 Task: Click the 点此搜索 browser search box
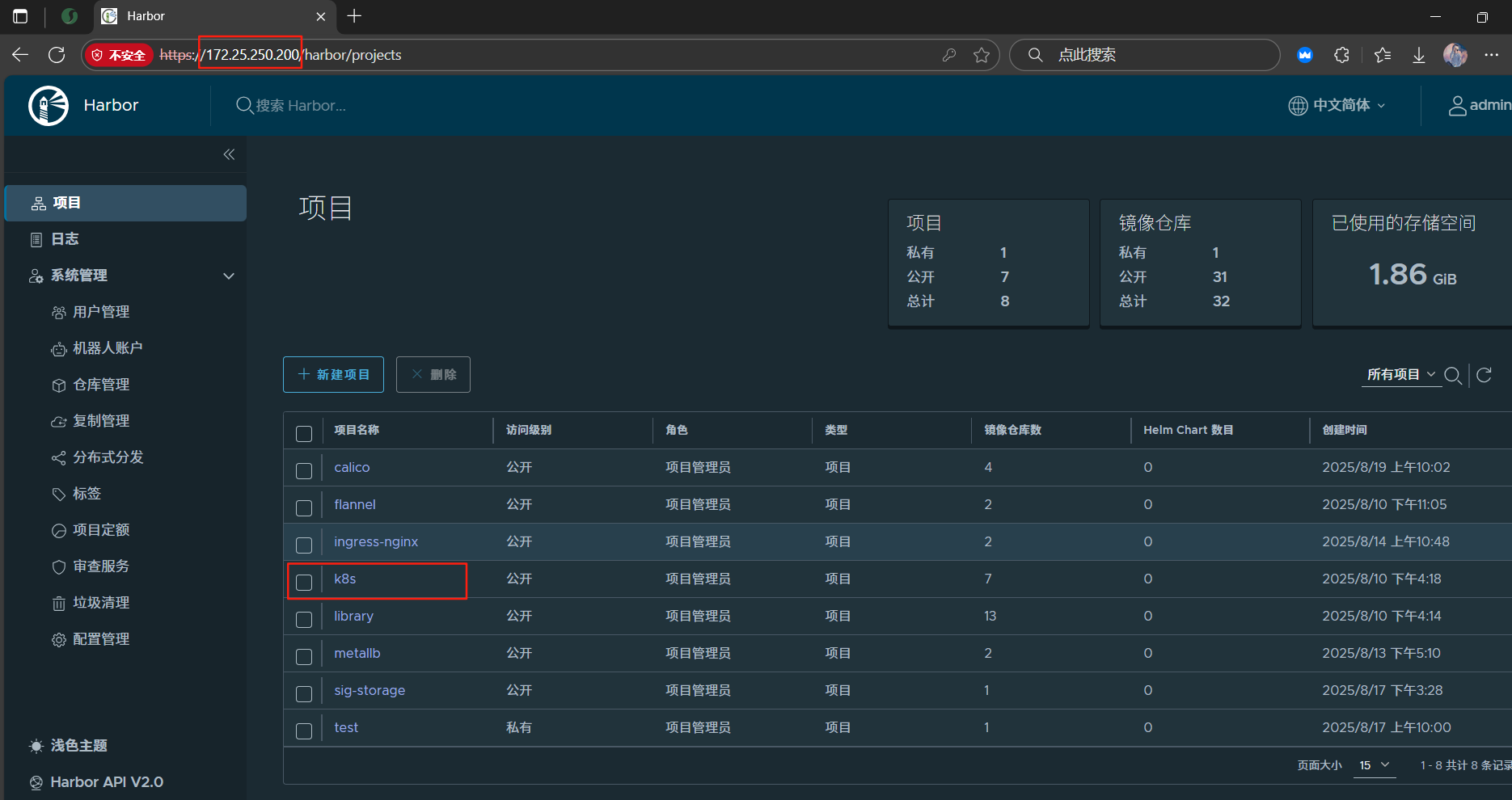tap(1144, 55)
